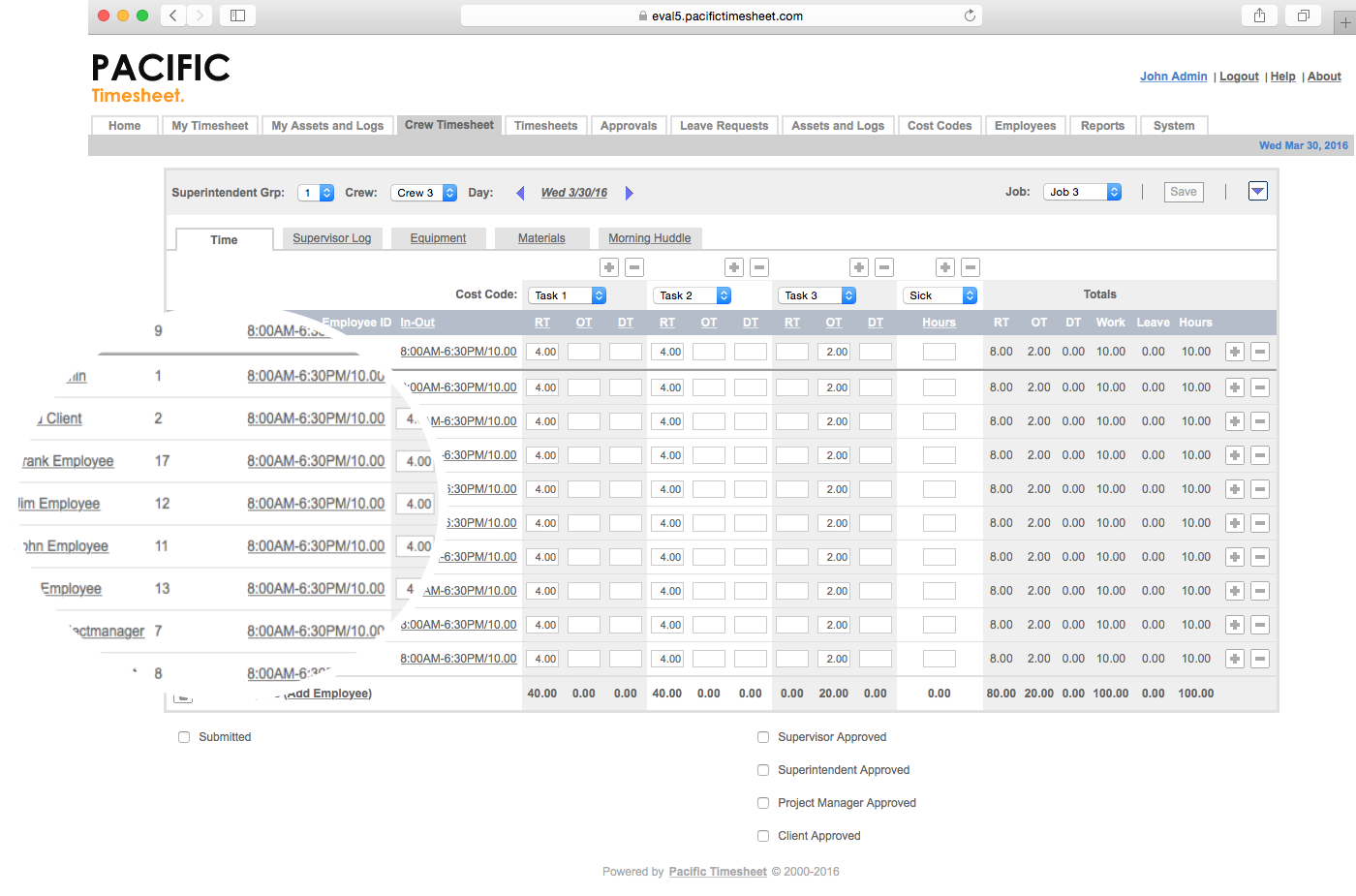Click the plus icon above Task 3 column
The height and width of the screenshot is (896, 1356).
pyautogui.click(x=858, y=266)
